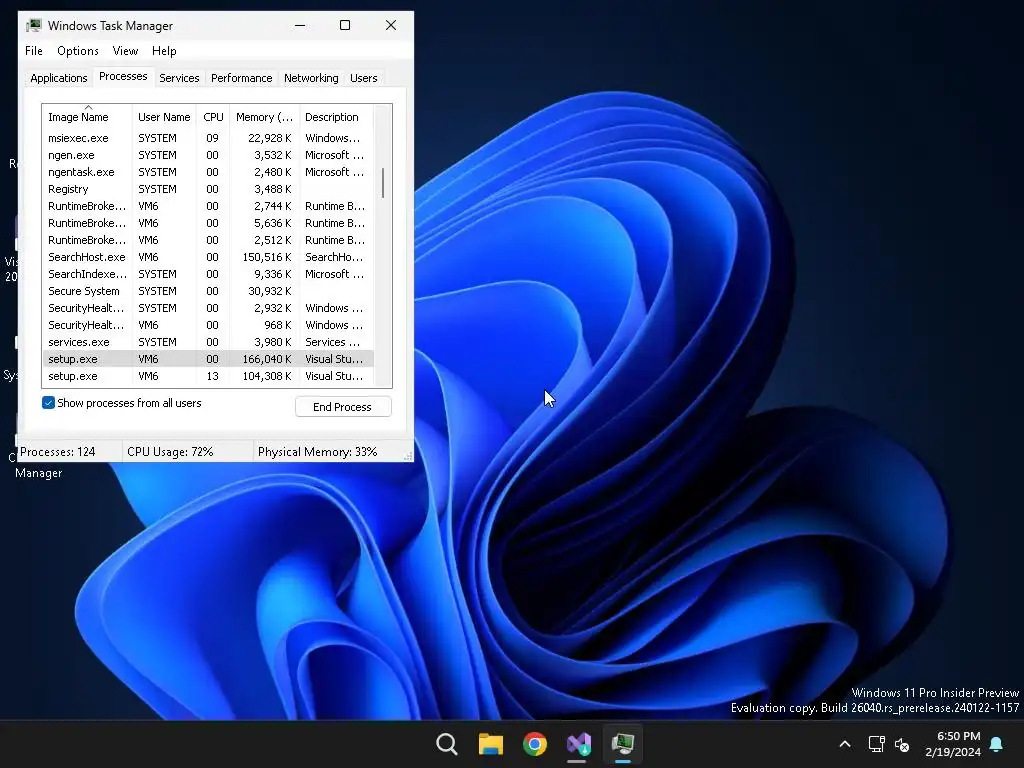Select the SearchIndexe... process row
Screen dimensions: 1024x768
tap(208, 274)
